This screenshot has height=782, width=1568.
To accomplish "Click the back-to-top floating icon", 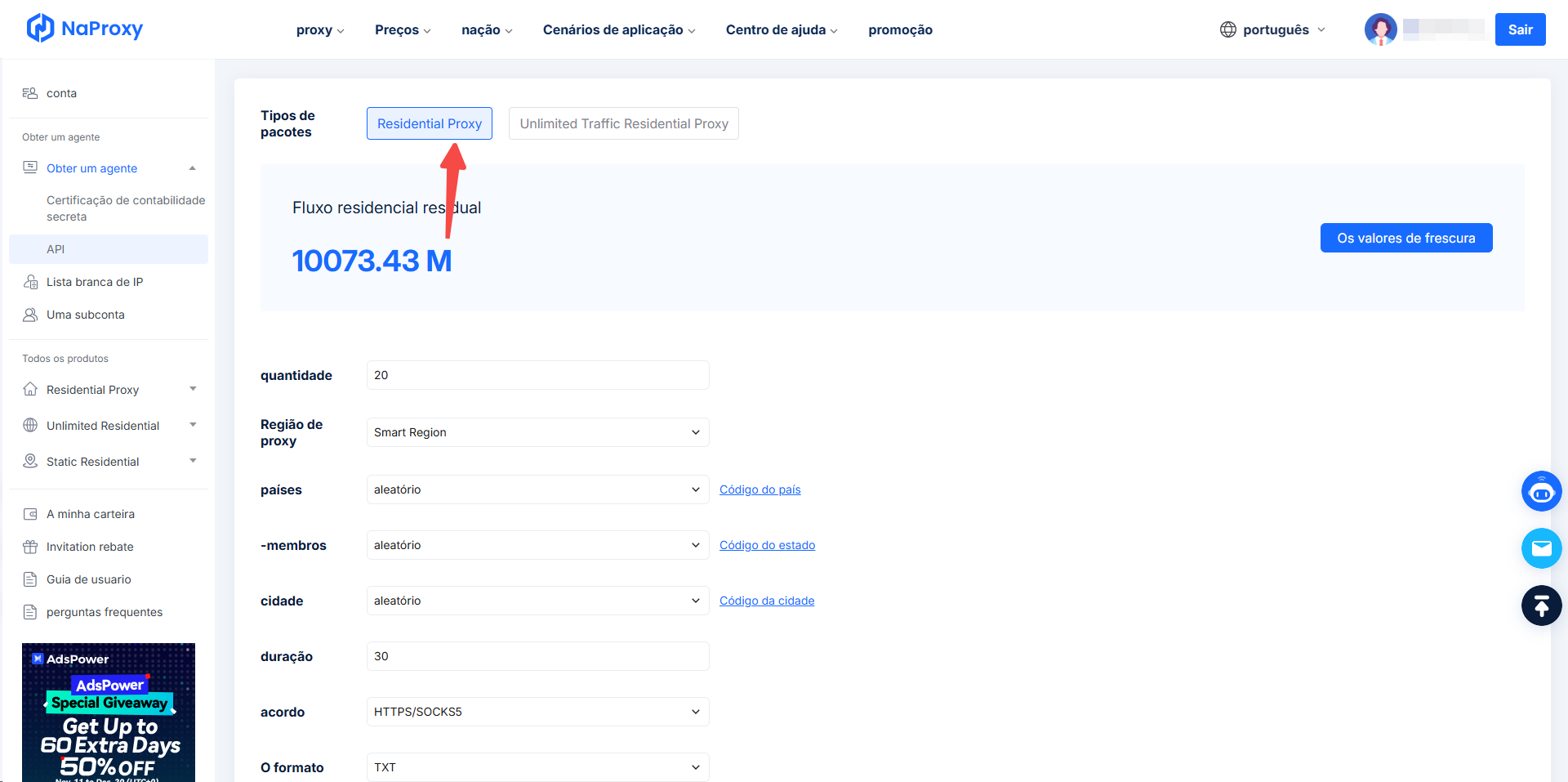I will 1541,605.
